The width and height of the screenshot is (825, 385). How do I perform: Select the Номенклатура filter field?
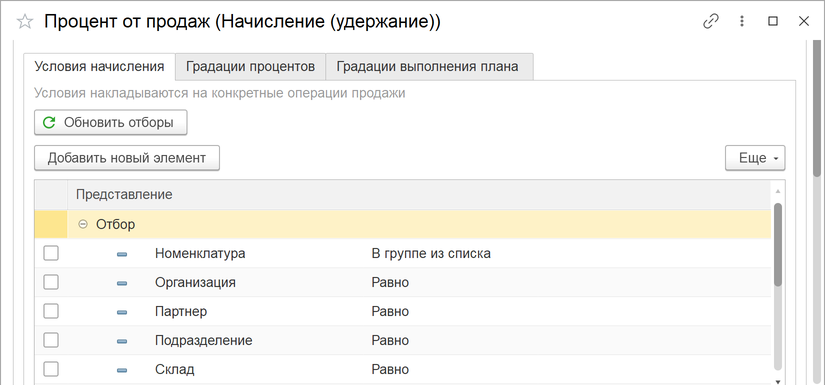tap(200, 254)
